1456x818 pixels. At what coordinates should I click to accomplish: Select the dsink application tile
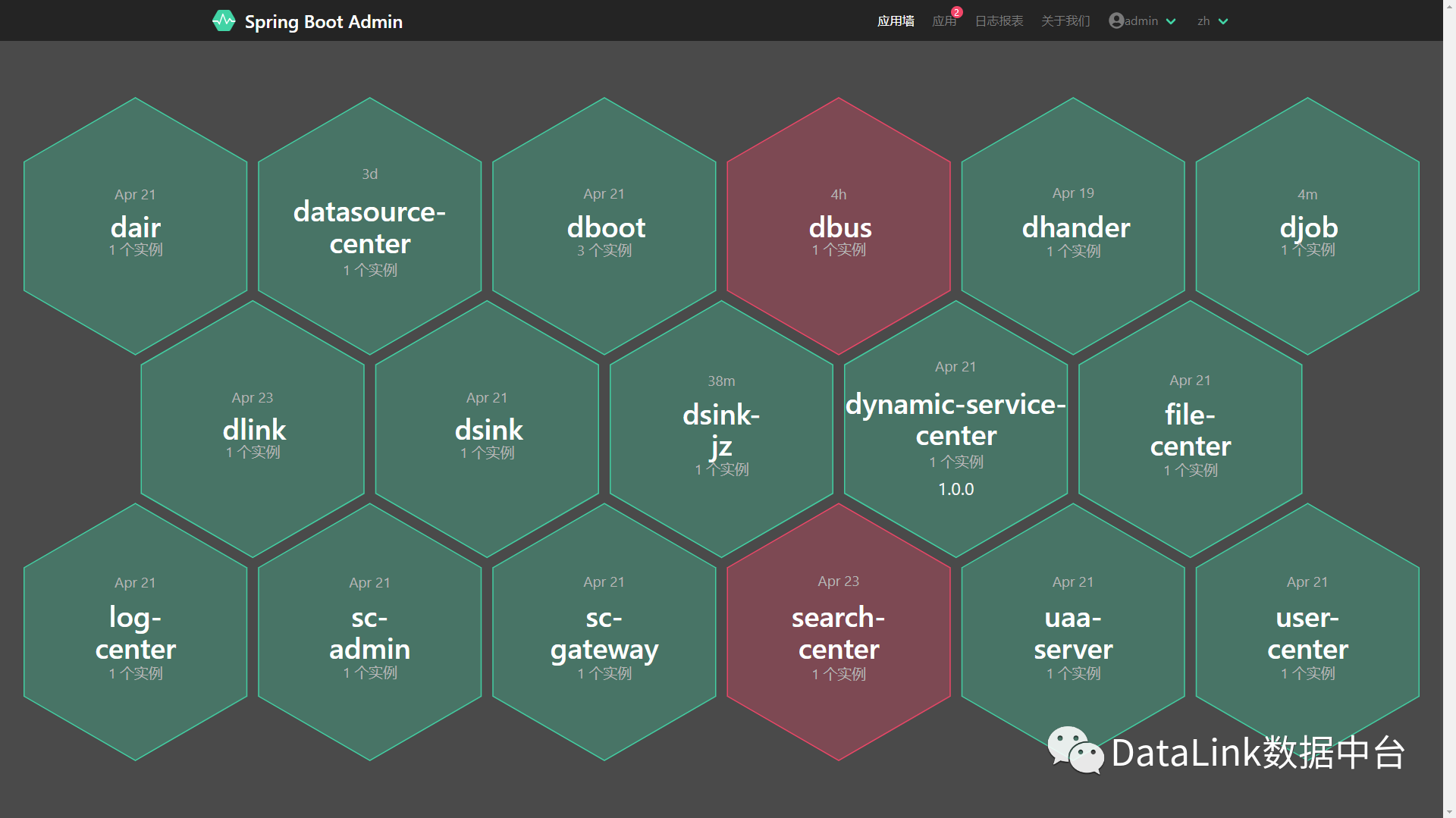click(487, 429)
